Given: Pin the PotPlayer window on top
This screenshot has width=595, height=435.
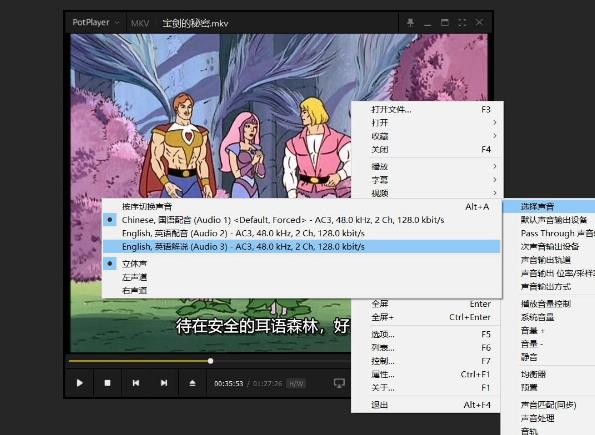Looking at the screenshot, I should coord(410,22).
